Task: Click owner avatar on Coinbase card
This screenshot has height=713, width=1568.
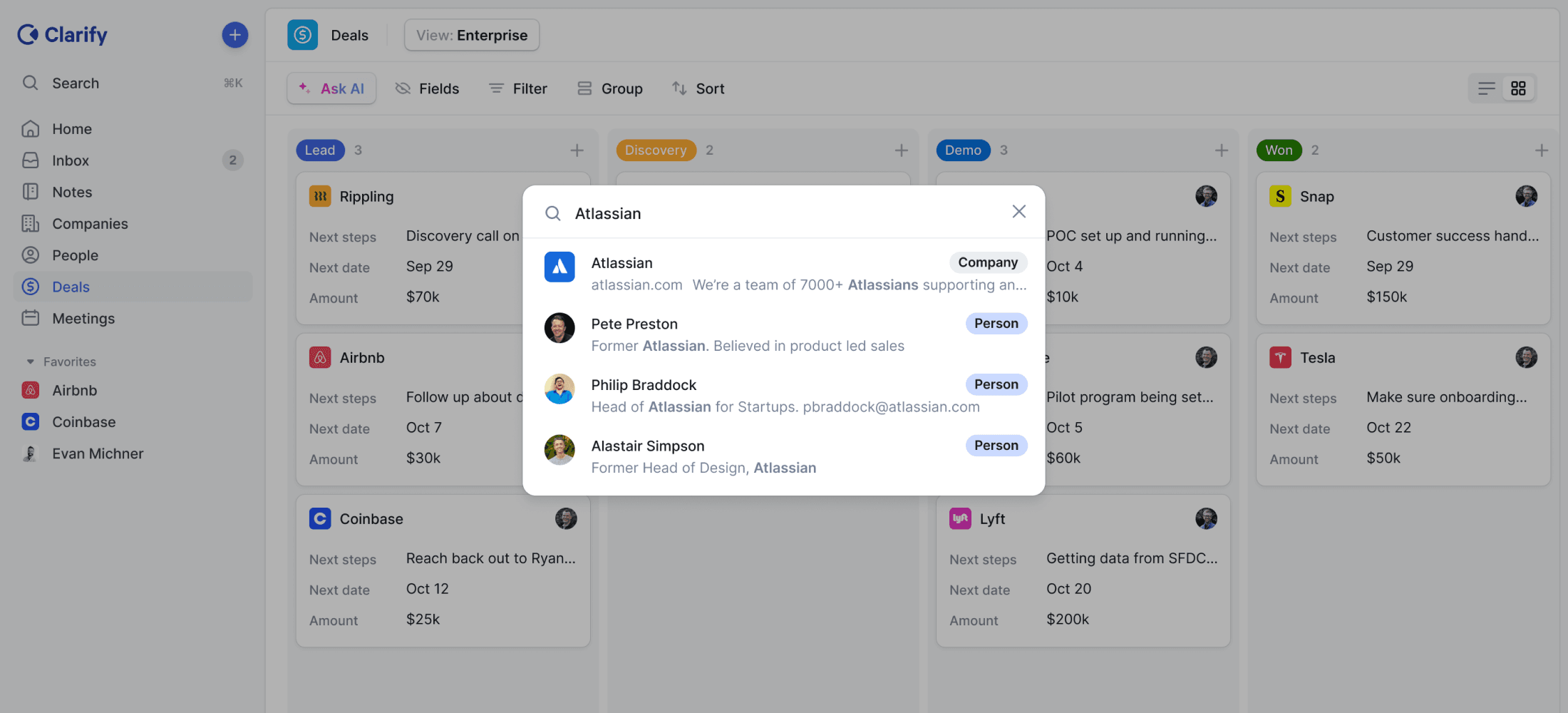Action: pyautogui.click(x=566, y=518)
